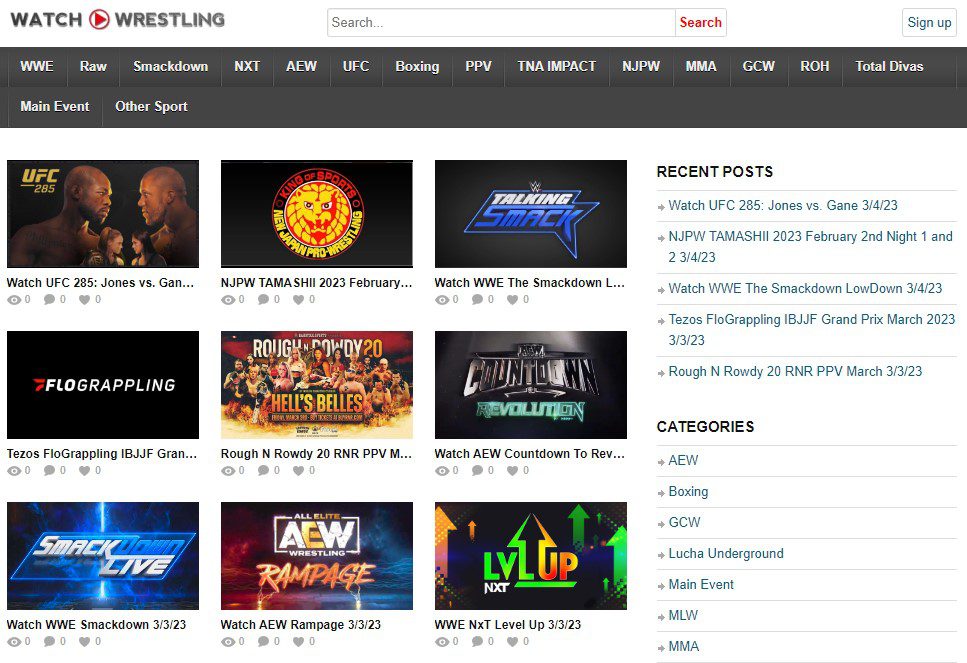The image size is (967, 663).
Task: Click the eye icon under FloGrappling post
Action: click(x=14, y=471)
